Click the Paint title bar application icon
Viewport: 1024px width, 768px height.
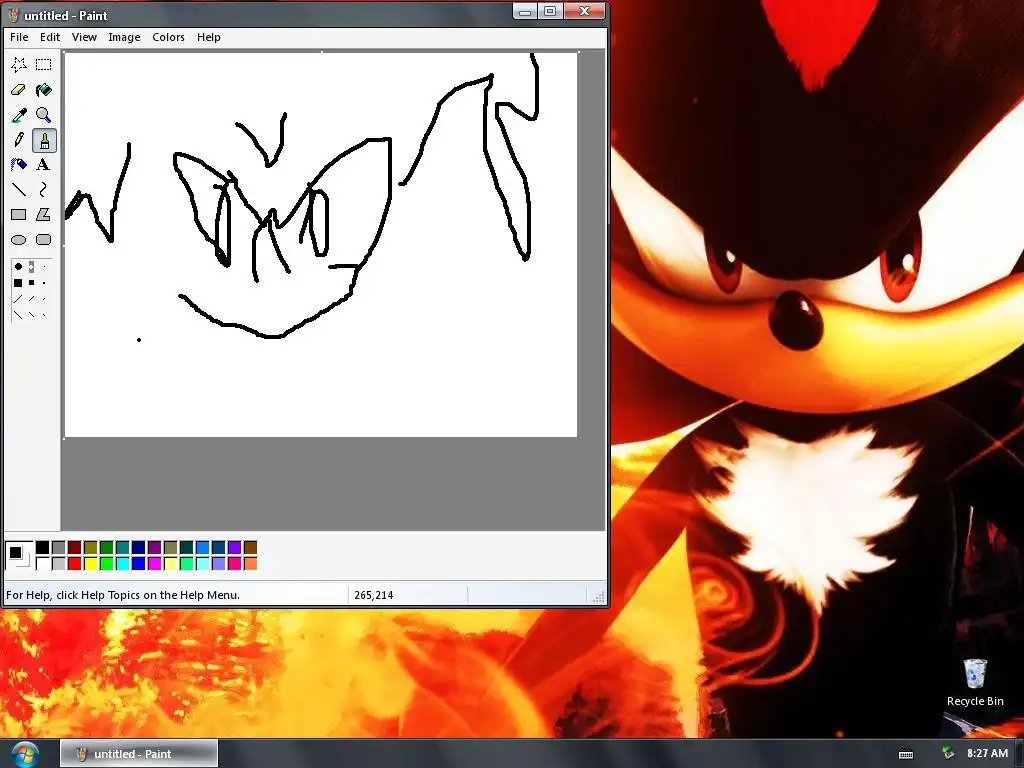(x=13, y=15)
